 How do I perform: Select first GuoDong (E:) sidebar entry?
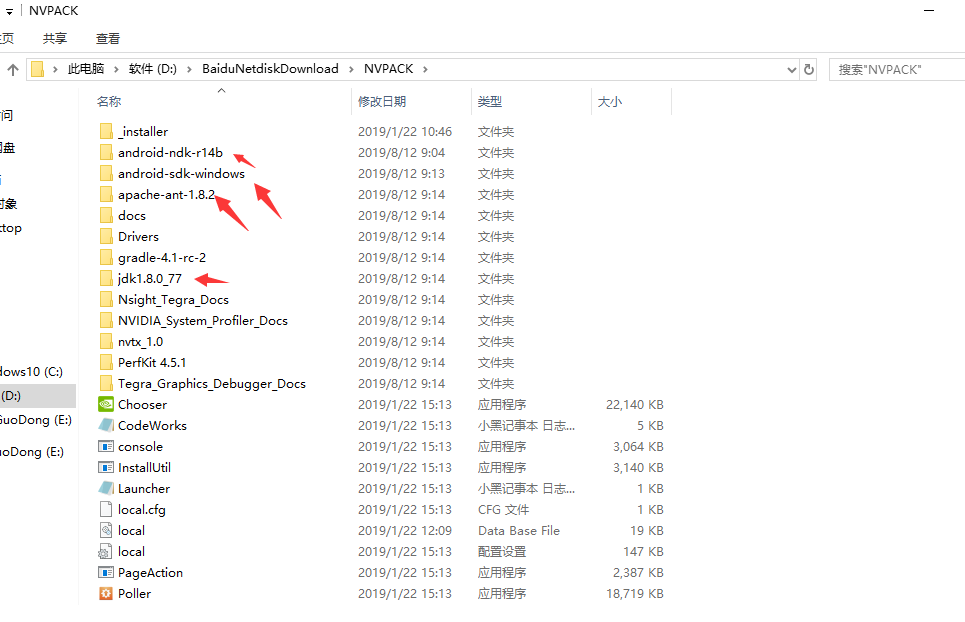[36, 420]
